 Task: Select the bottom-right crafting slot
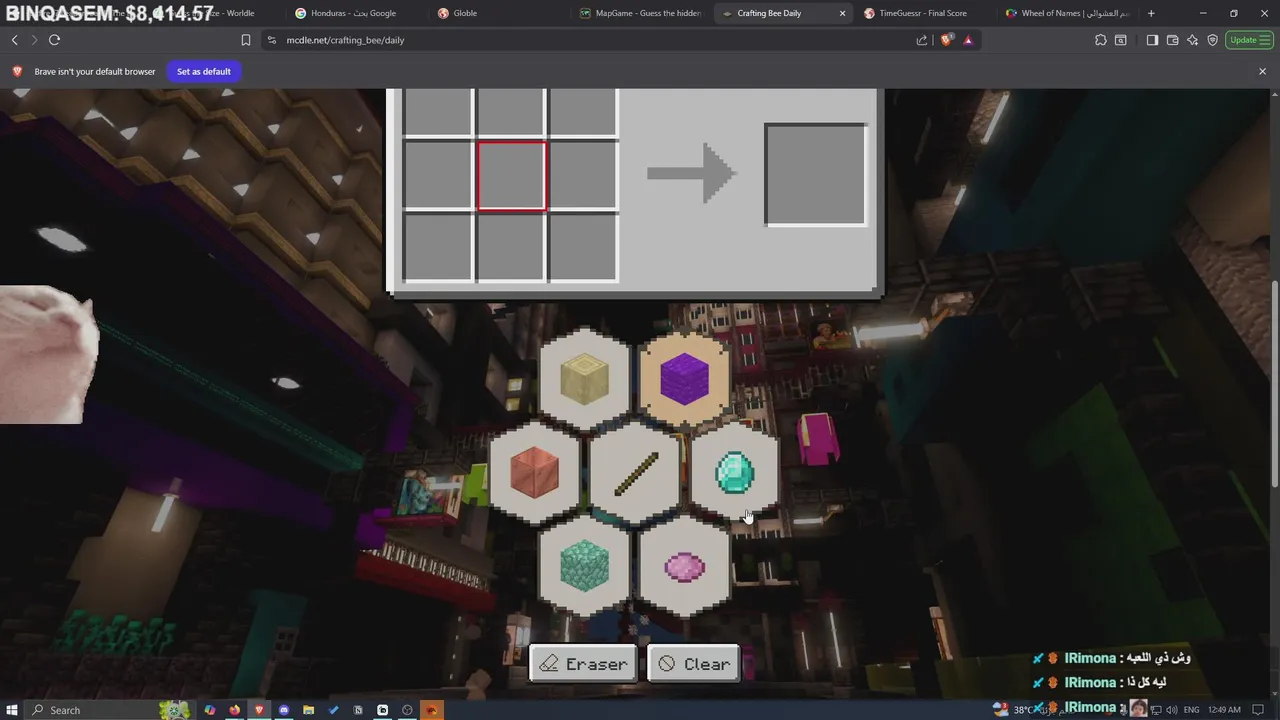[584, 247]
